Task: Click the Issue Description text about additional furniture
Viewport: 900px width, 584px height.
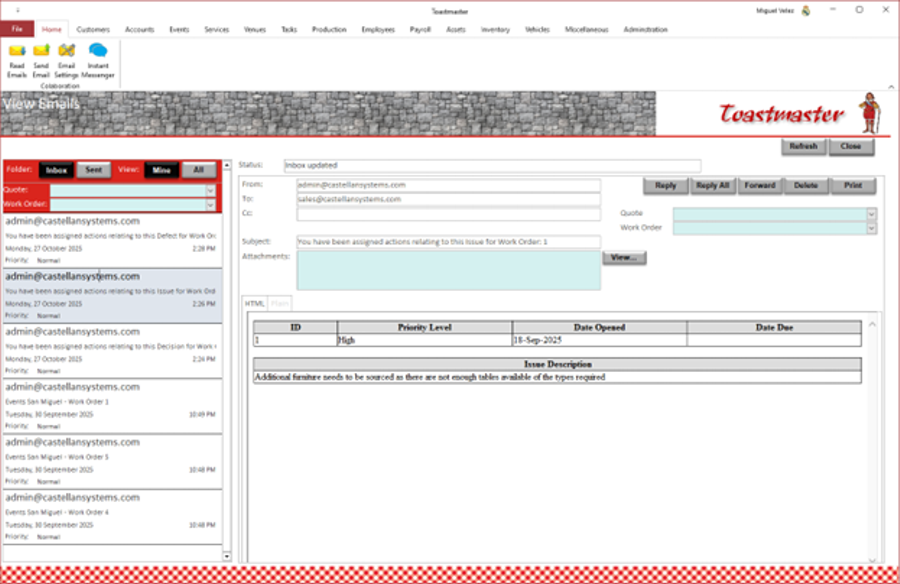Action: tap(430, 377)
